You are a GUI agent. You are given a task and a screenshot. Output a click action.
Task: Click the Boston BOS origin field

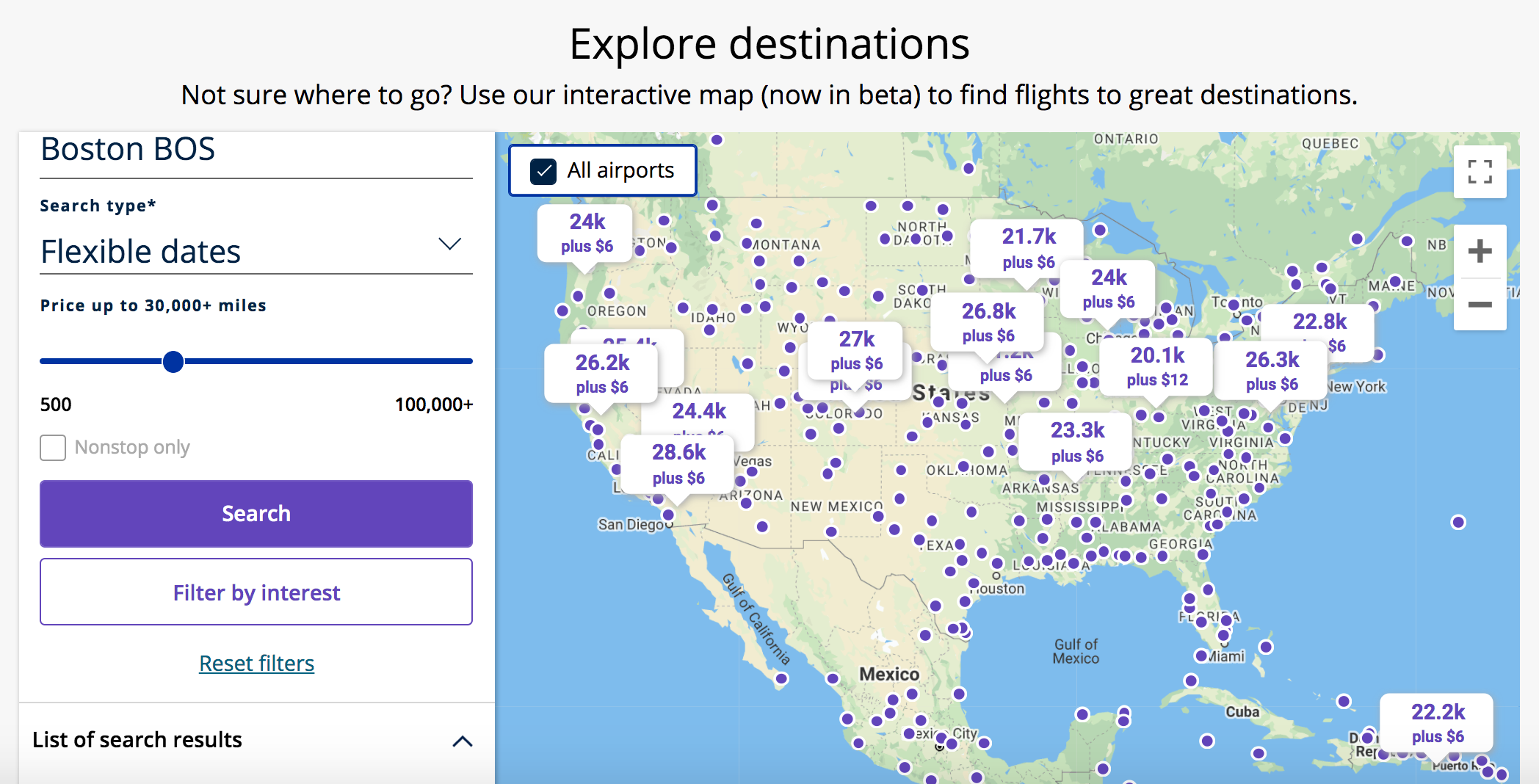(256, 151)
